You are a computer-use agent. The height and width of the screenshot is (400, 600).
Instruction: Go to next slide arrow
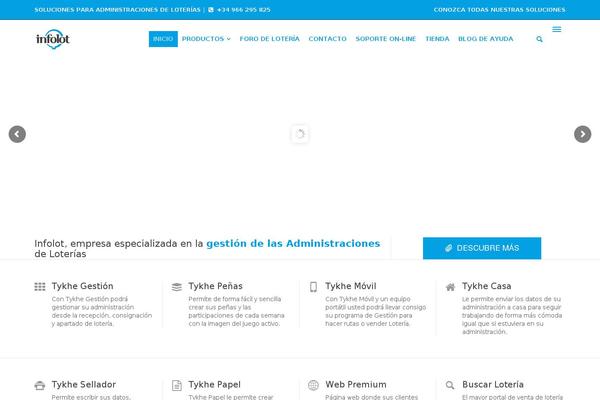point(582,134)
